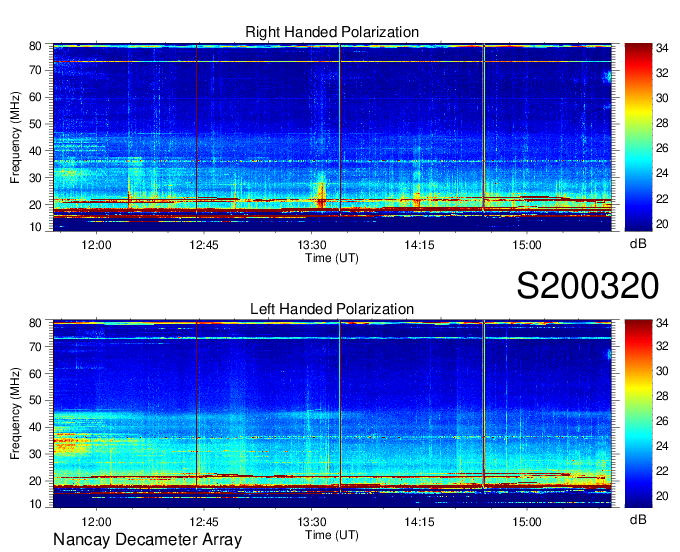Click the 50 MHz label on Left Handed plot
This screenshot has height=552, width=680.
pyautogui.click(x=35, y=400)
